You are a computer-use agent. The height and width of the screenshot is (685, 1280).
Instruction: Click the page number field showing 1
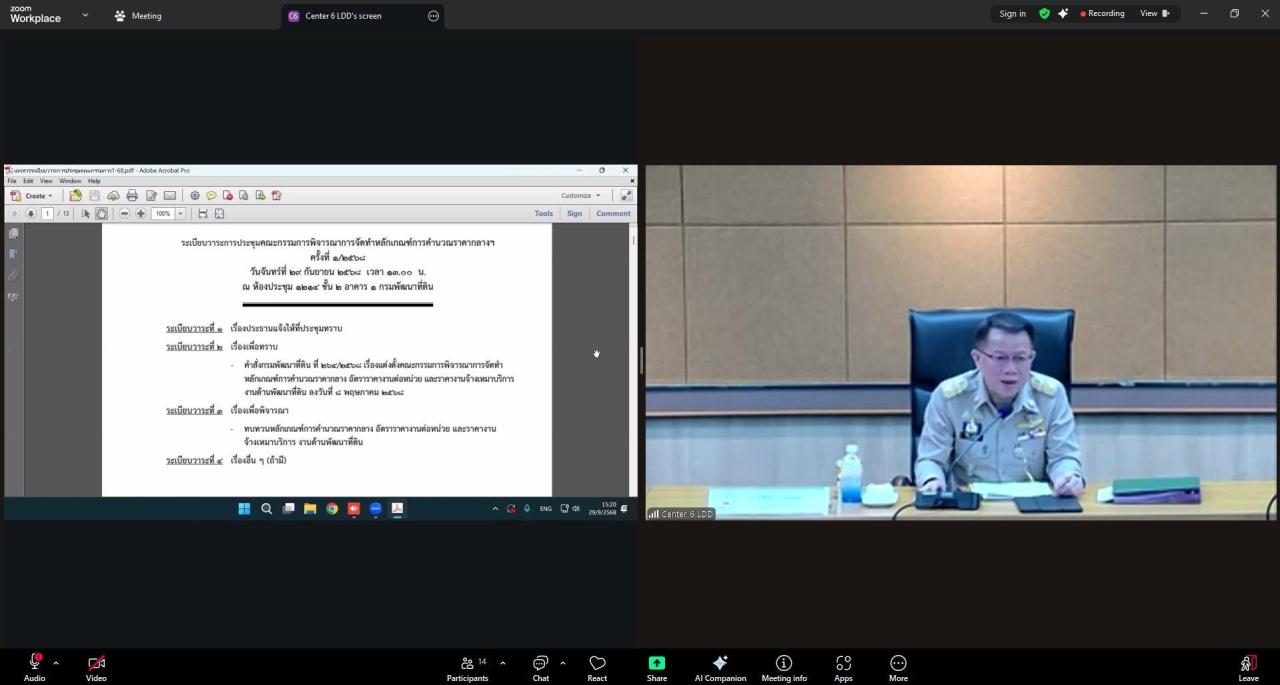click(x=47, y=213)
